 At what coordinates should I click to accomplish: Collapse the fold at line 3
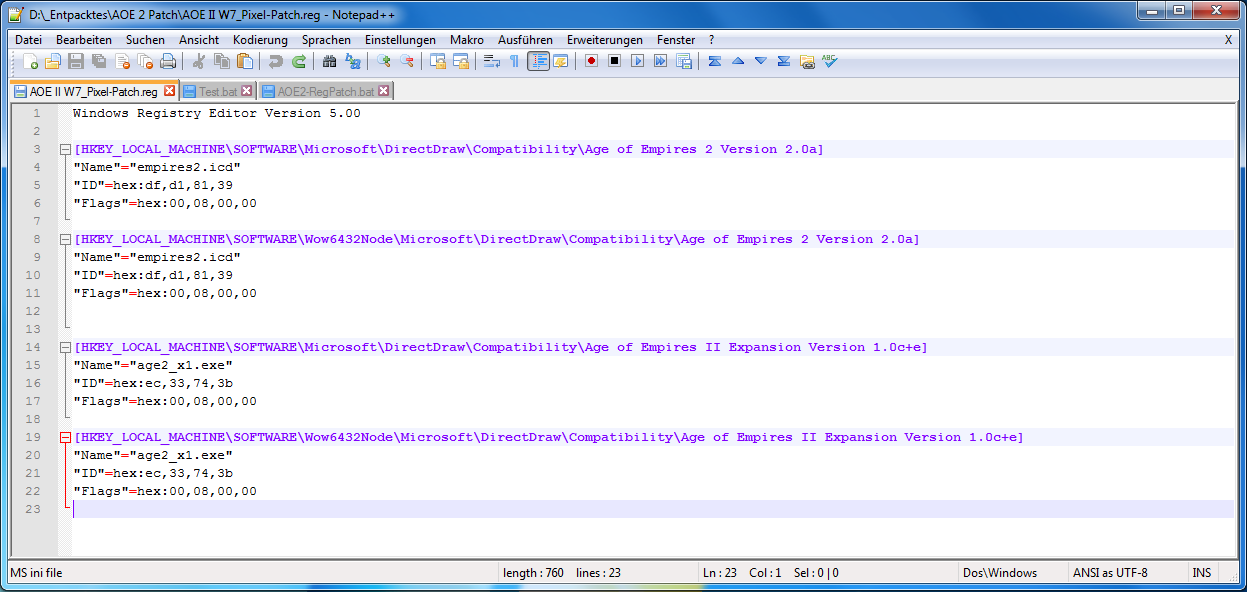[66, 150]
